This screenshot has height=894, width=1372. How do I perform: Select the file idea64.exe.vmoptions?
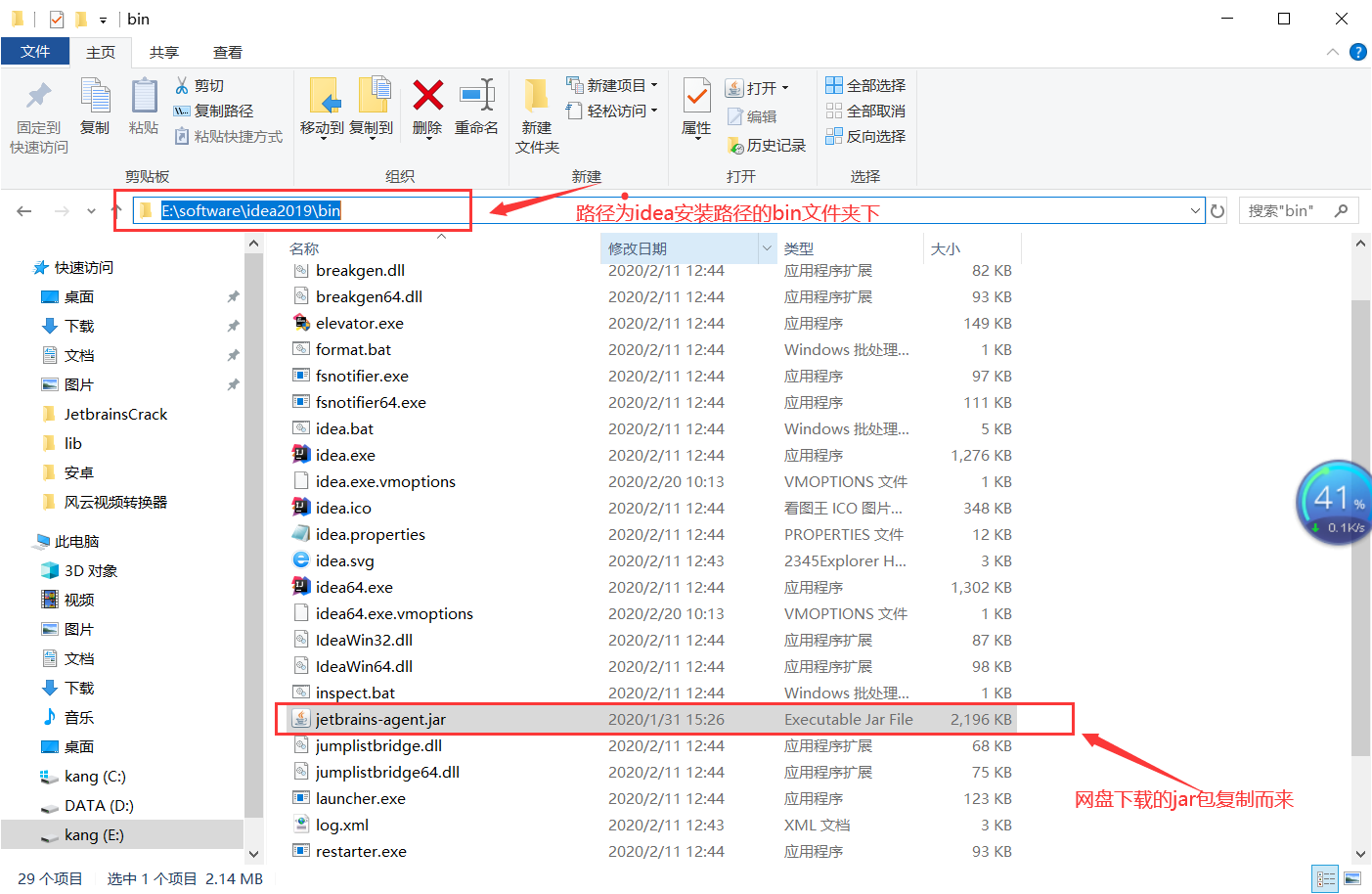[x=394, y=613]
